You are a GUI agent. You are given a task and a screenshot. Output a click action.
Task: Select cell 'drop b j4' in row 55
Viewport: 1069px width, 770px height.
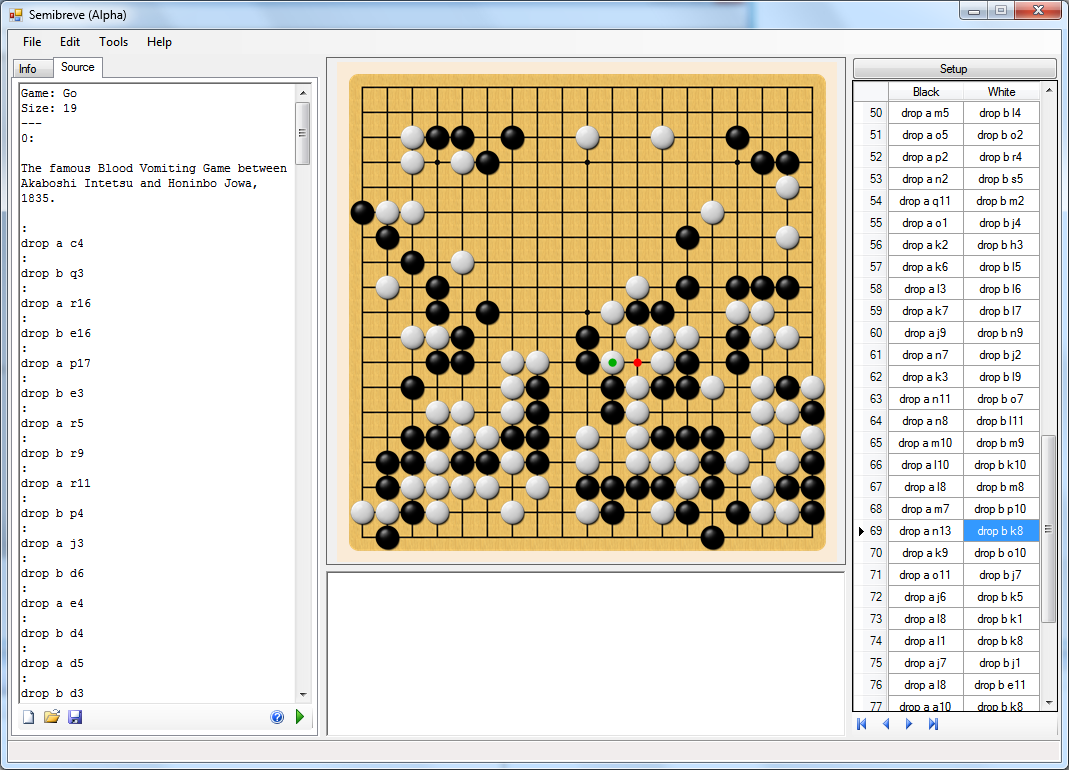[x=1000, y=223]
